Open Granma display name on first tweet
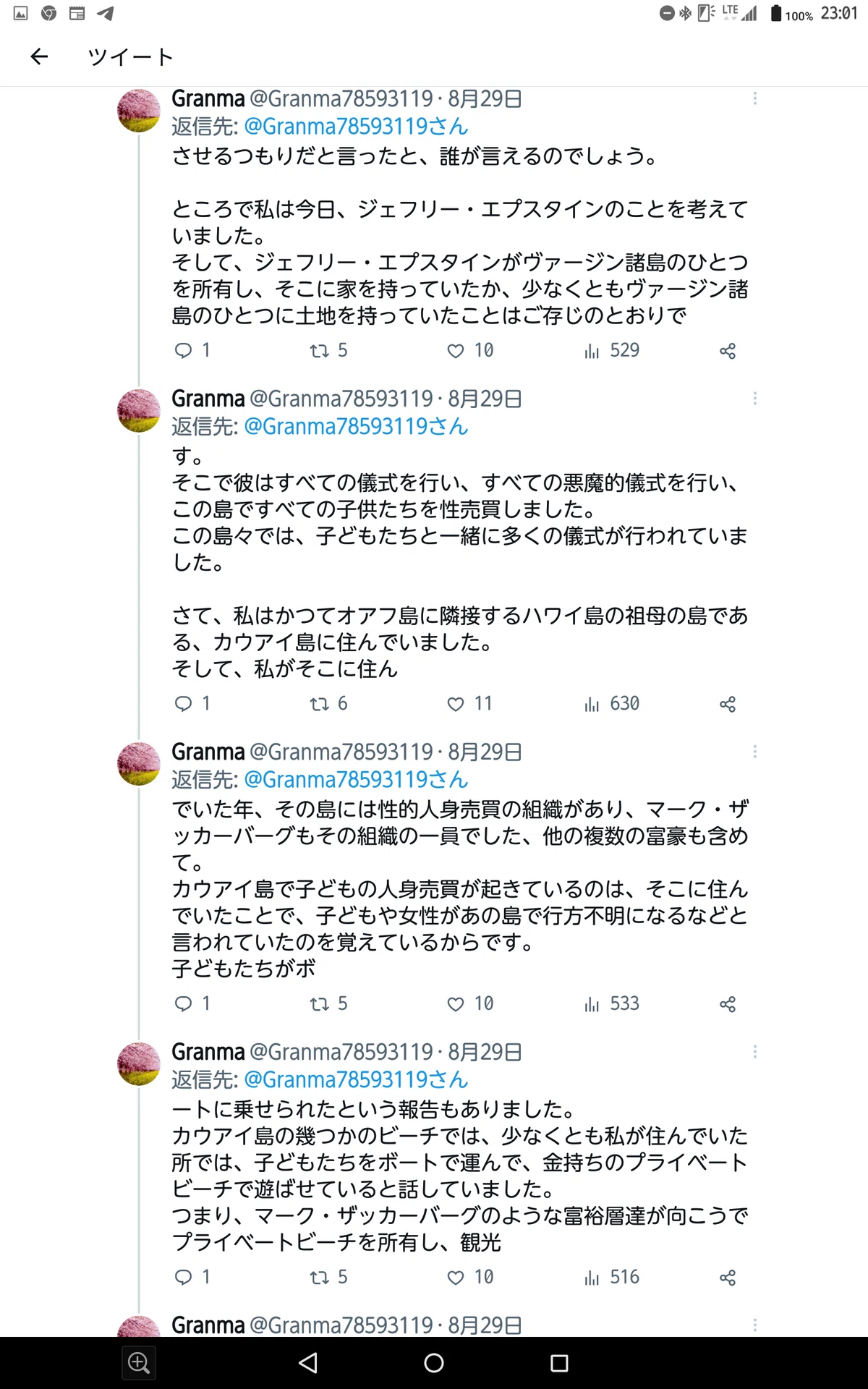 tap(208, 98)
